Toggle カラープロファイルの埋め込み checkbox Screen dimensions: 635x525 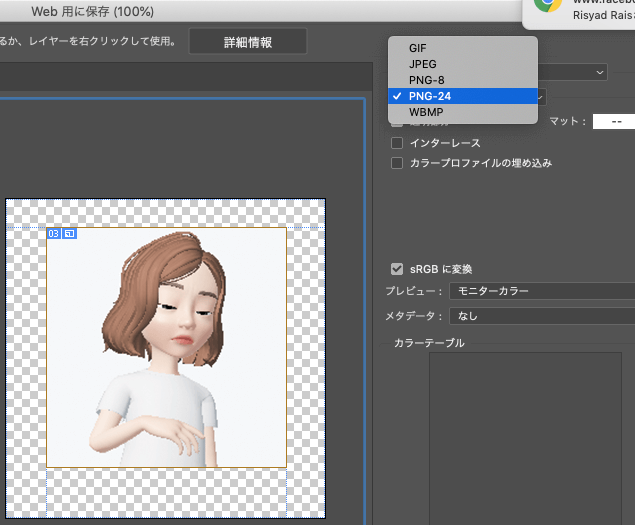pos(397,162)
